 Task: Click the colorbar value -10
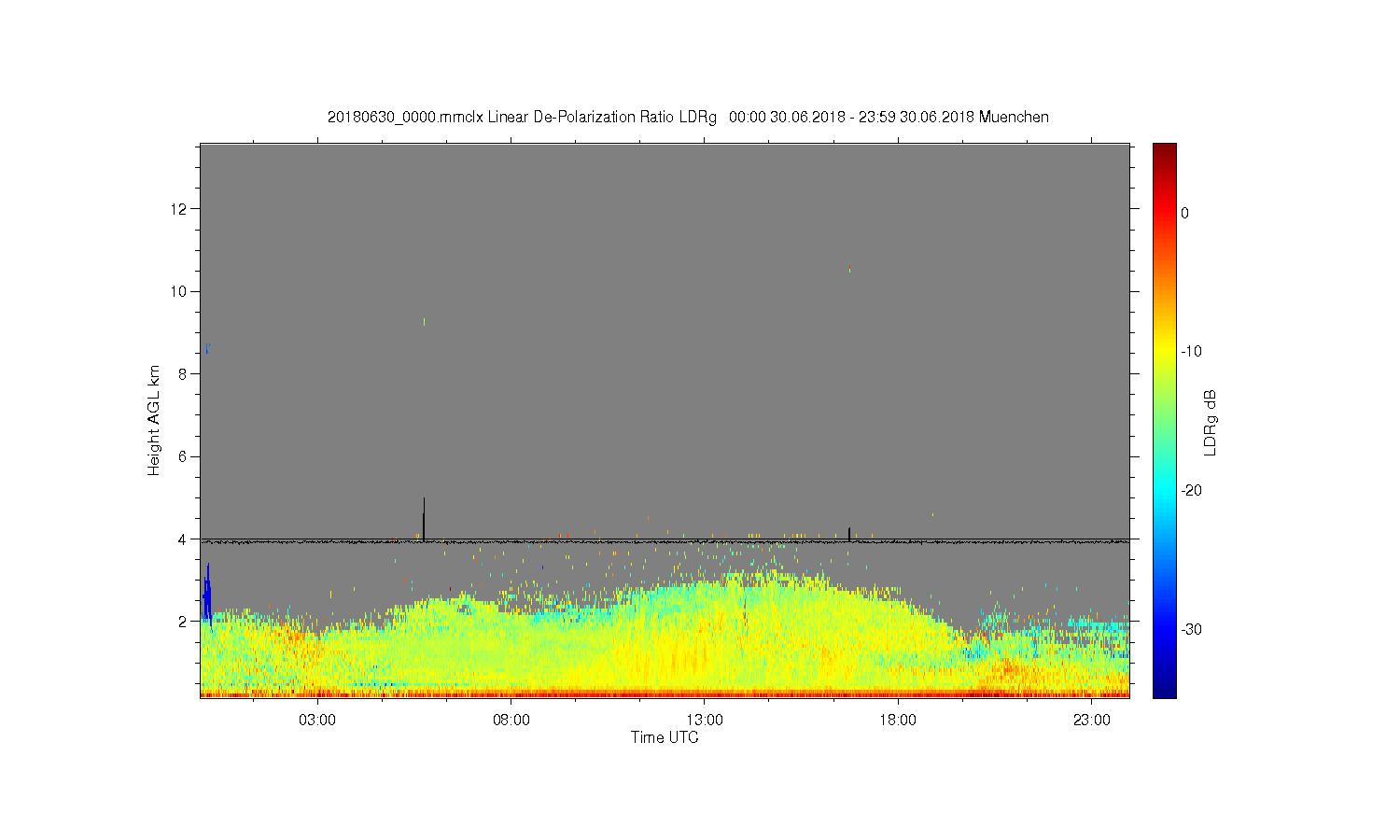pos(1191,352)
